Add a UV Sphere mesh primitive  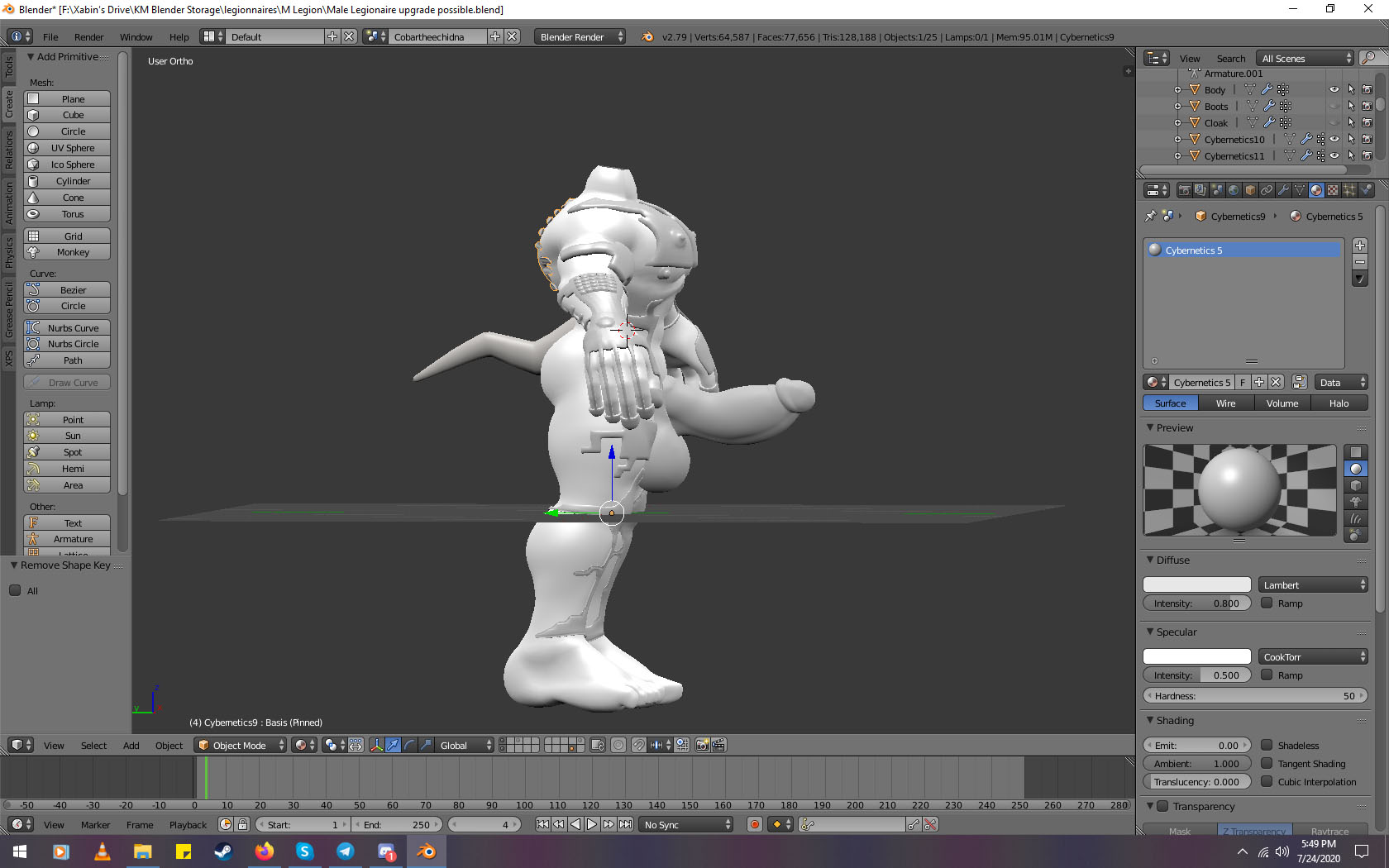pos(67,148)
